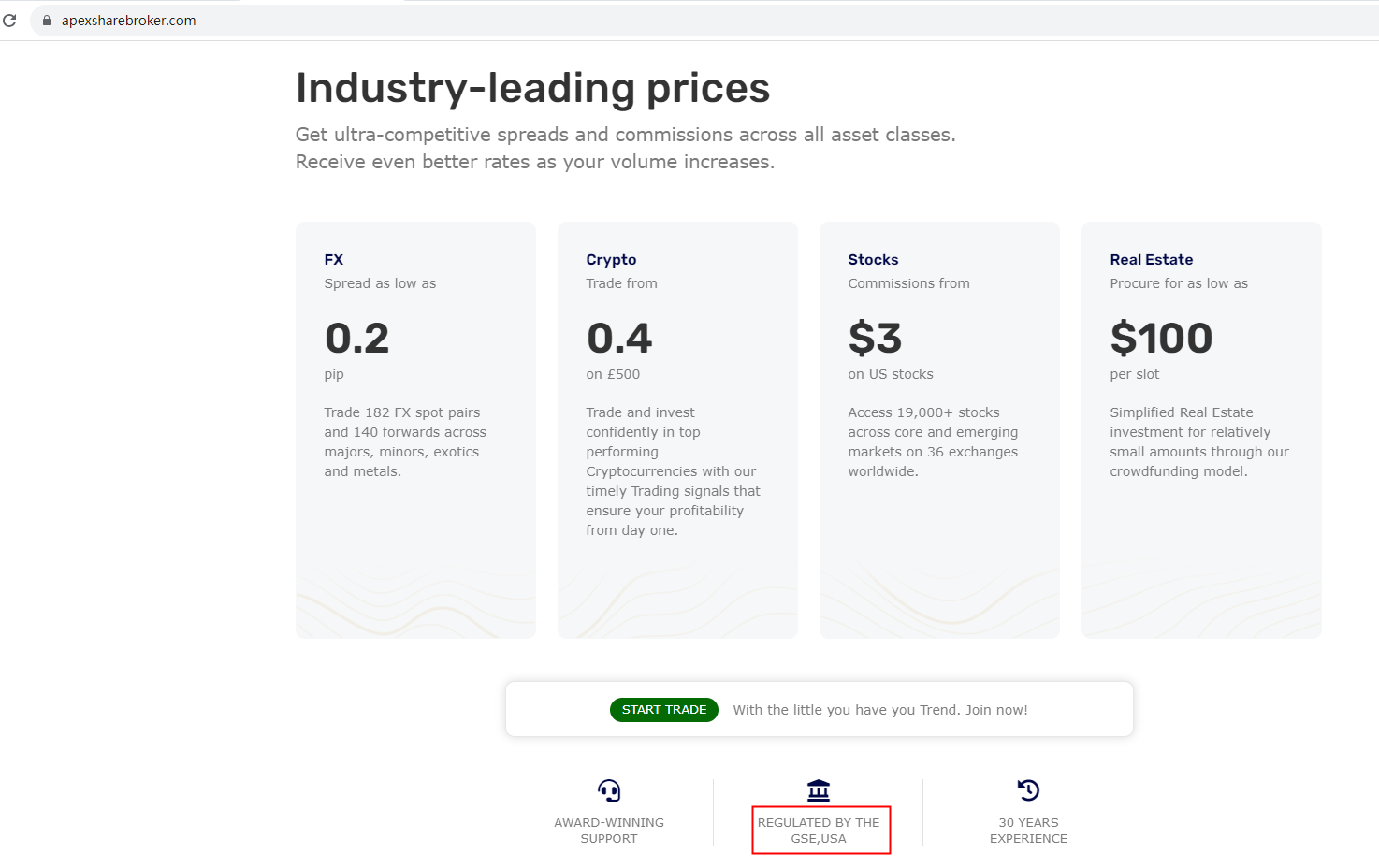
Task: Click the padlock icon in address bar
Action: (47, 20)
